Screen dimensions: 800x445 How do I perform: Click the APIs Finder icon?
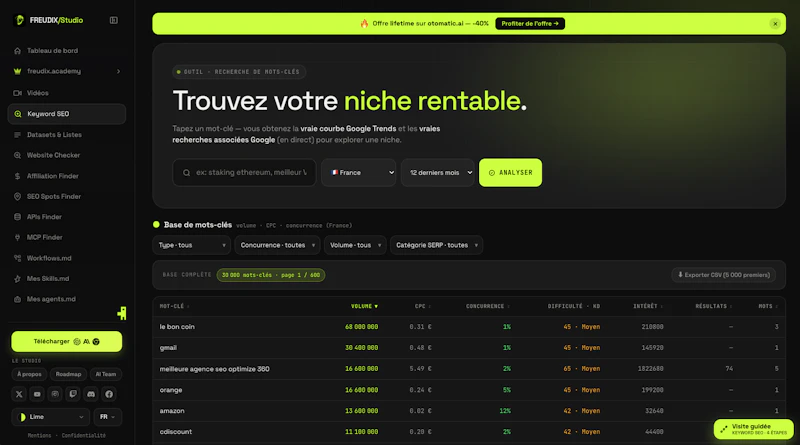tap(17, 217)
